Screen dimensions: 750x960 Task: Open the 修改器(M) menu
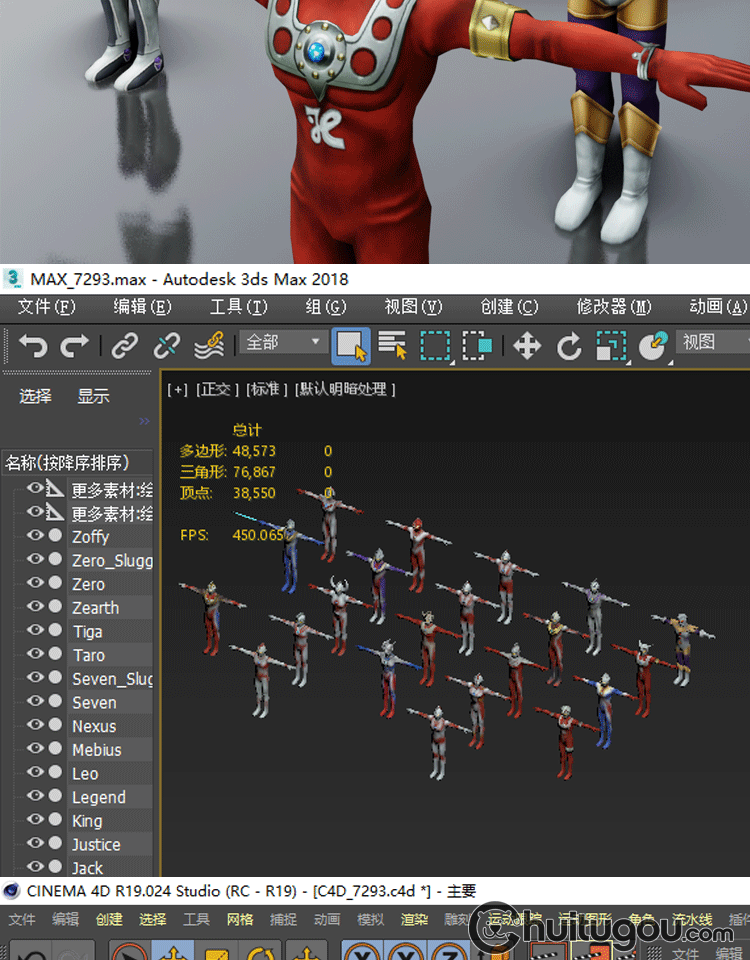(613, 306)
